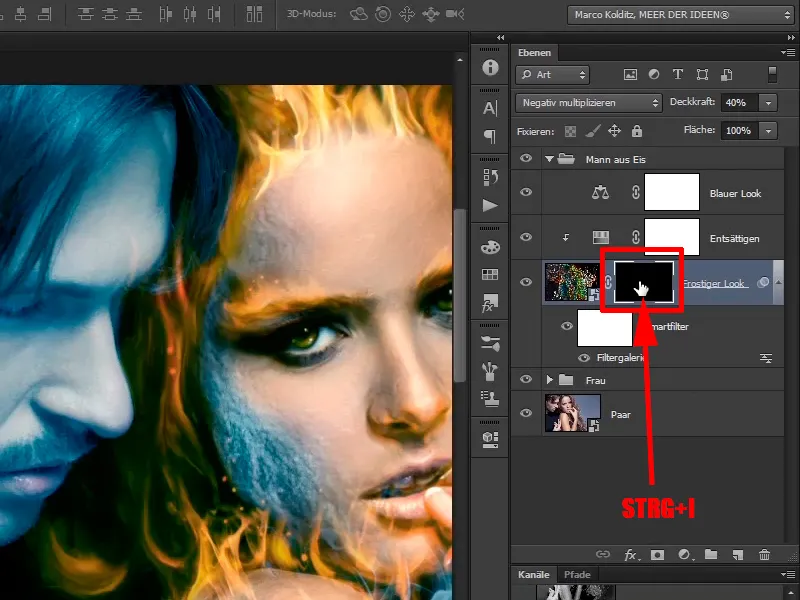Screen dimensions: 800x600
Task: Hide the Frostiger Look layer
Action: coord(526,282)
